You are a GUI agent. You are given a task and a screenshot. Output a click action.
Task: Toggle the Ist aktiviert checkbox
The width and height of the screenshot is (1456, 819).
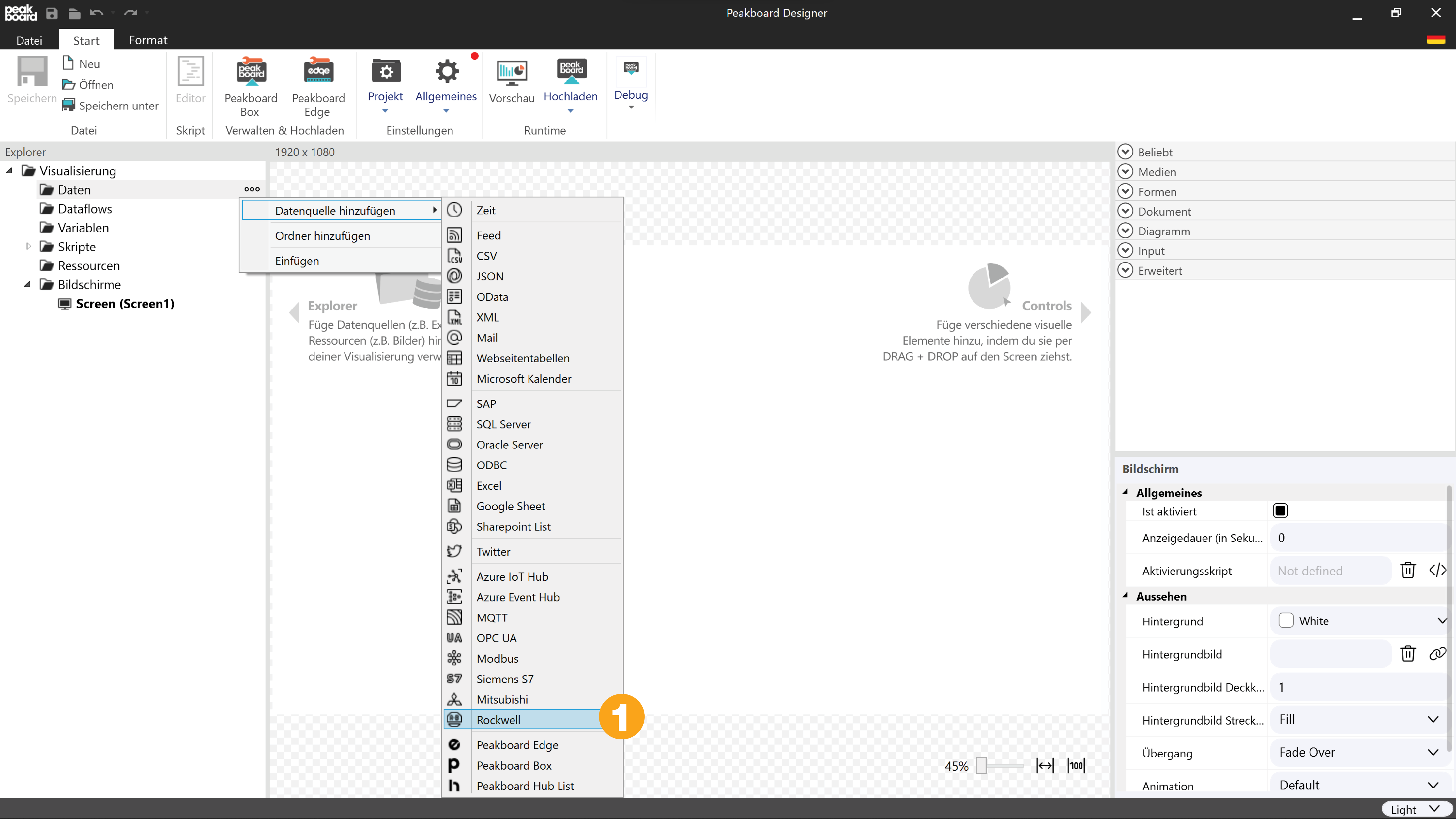(1280, 511)
